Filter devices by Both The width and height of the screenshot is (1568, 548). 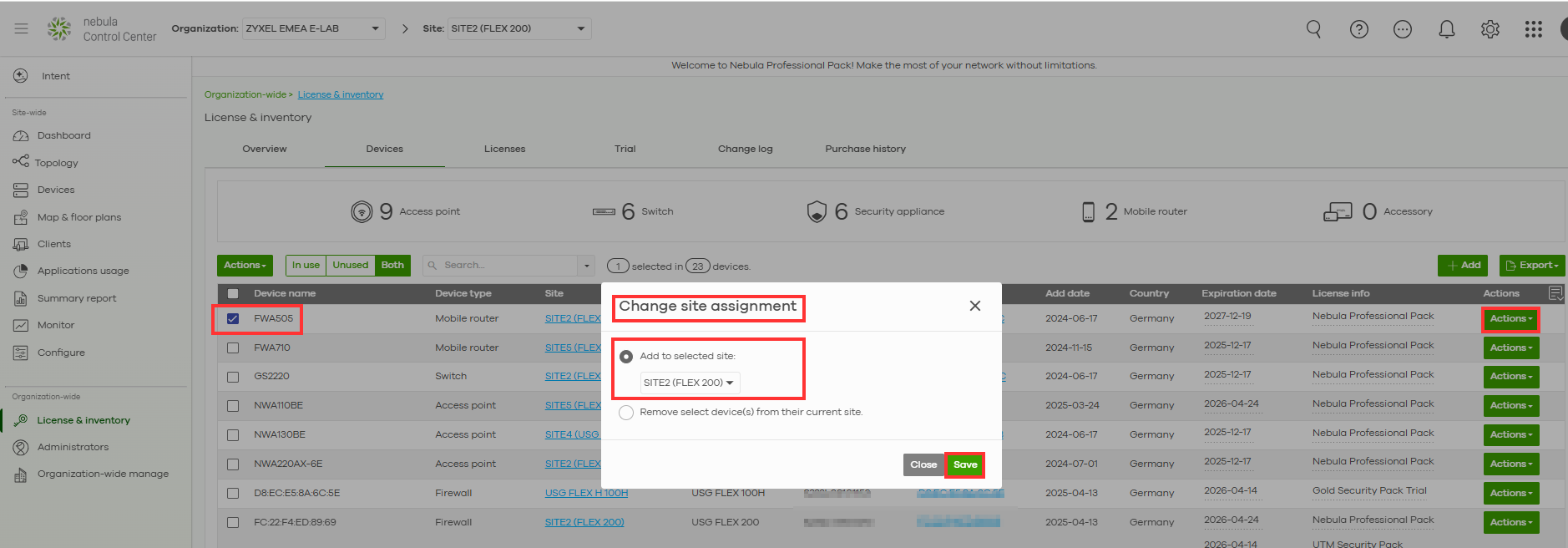pyautogui.click(x=392, y=266)
